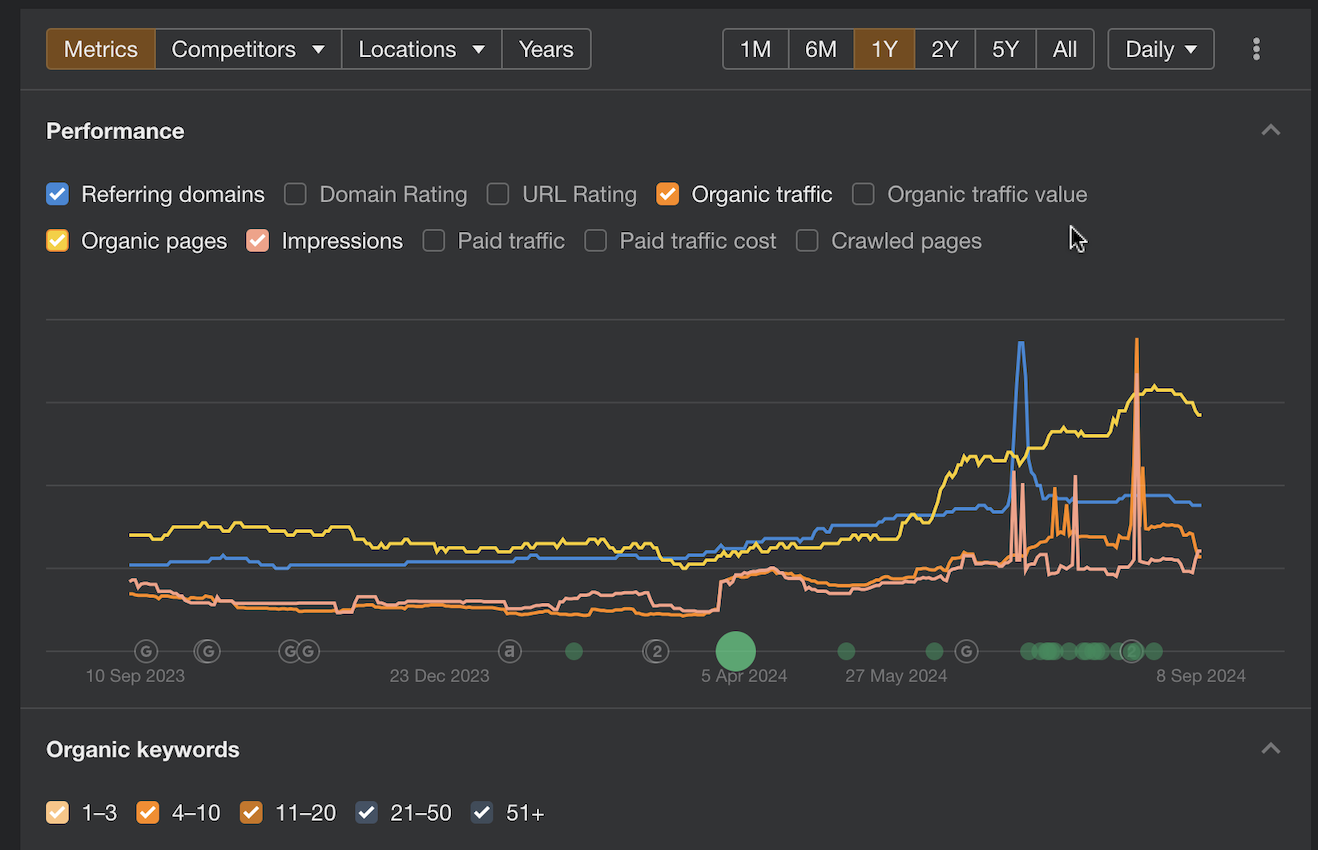The image size is (1318, 850).
Task: Uncheck the Referring domains checkbox
Action: click(58, 194)
